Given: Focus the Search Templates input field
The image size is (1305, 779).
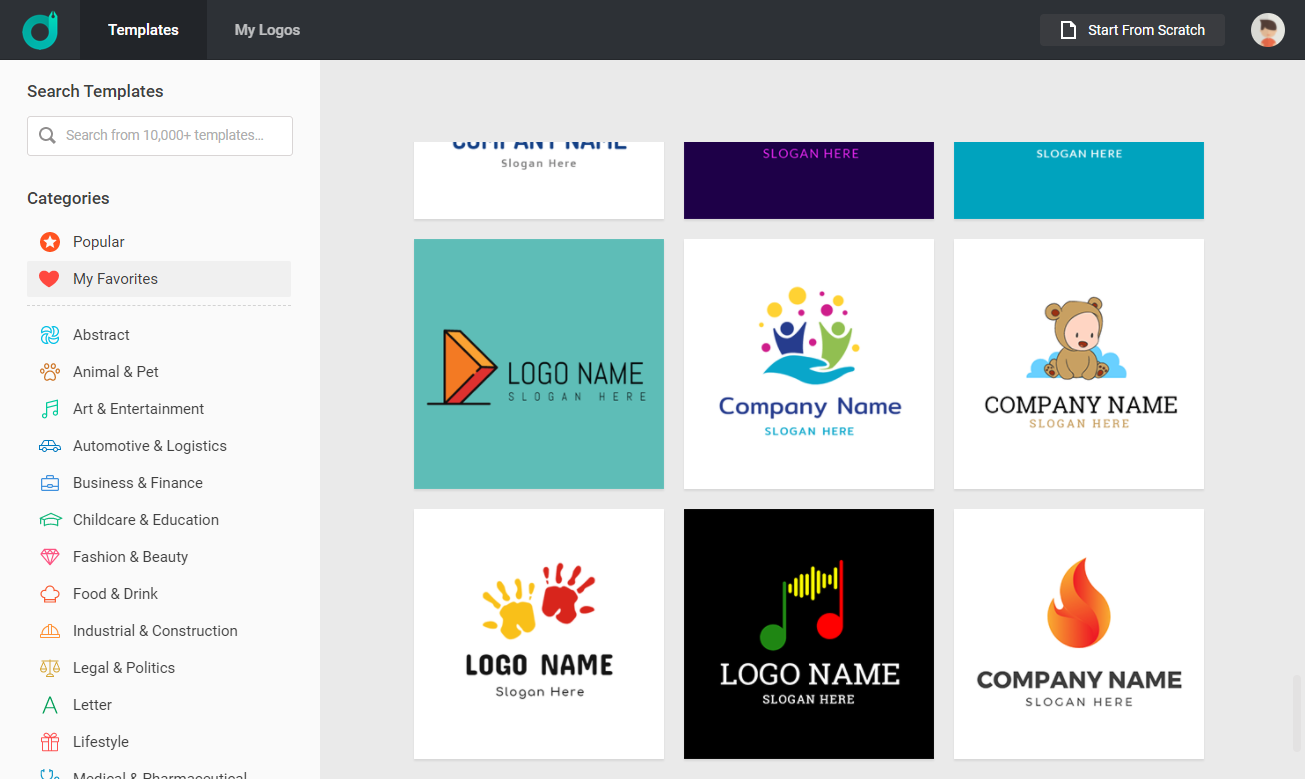Looking at the screenshot, I should (160, 136).
